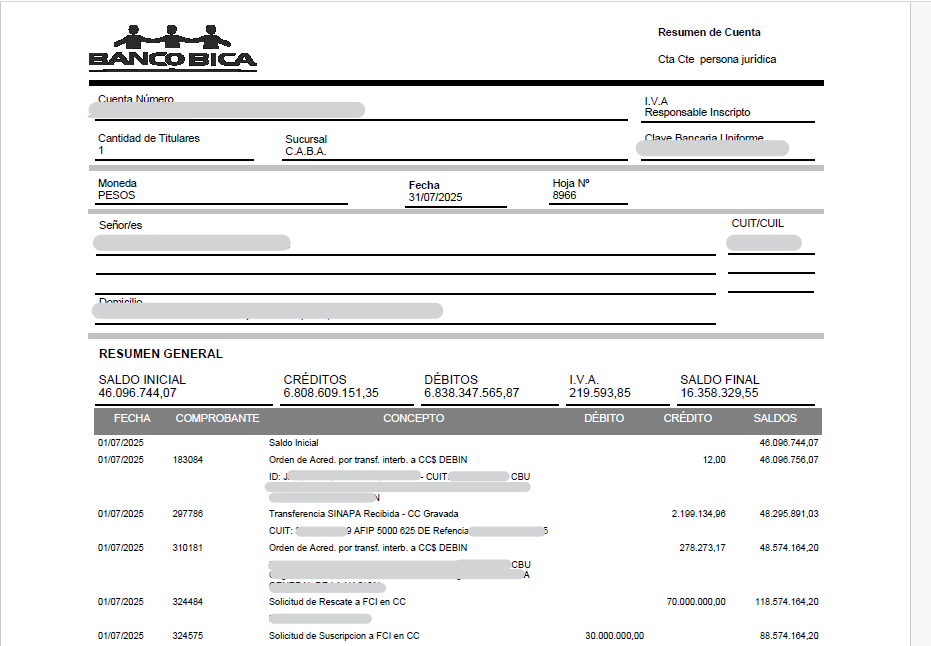Click comprobante number 310181

coord(188,548)
